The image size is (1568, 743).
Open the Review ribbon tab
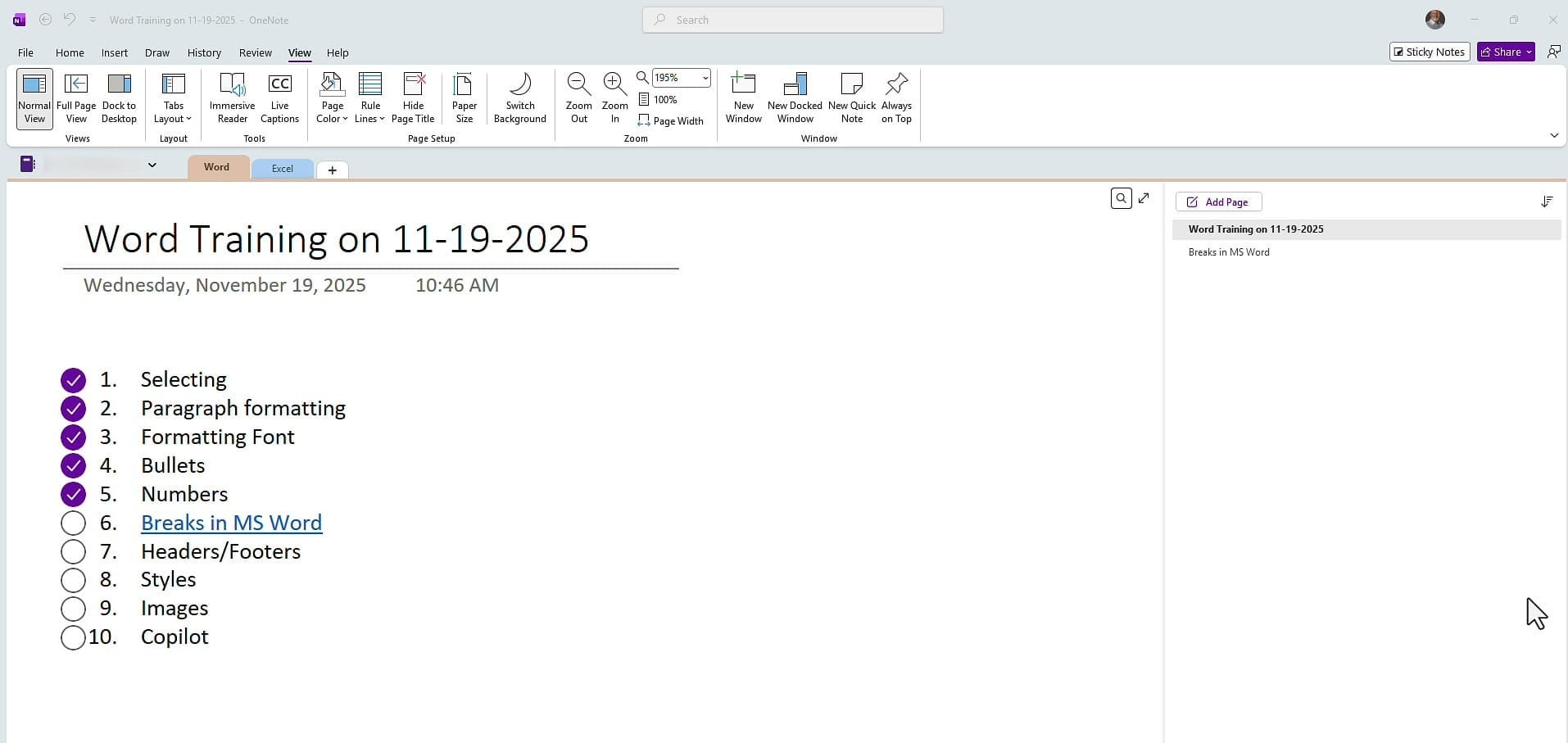(x=255, y=52)
